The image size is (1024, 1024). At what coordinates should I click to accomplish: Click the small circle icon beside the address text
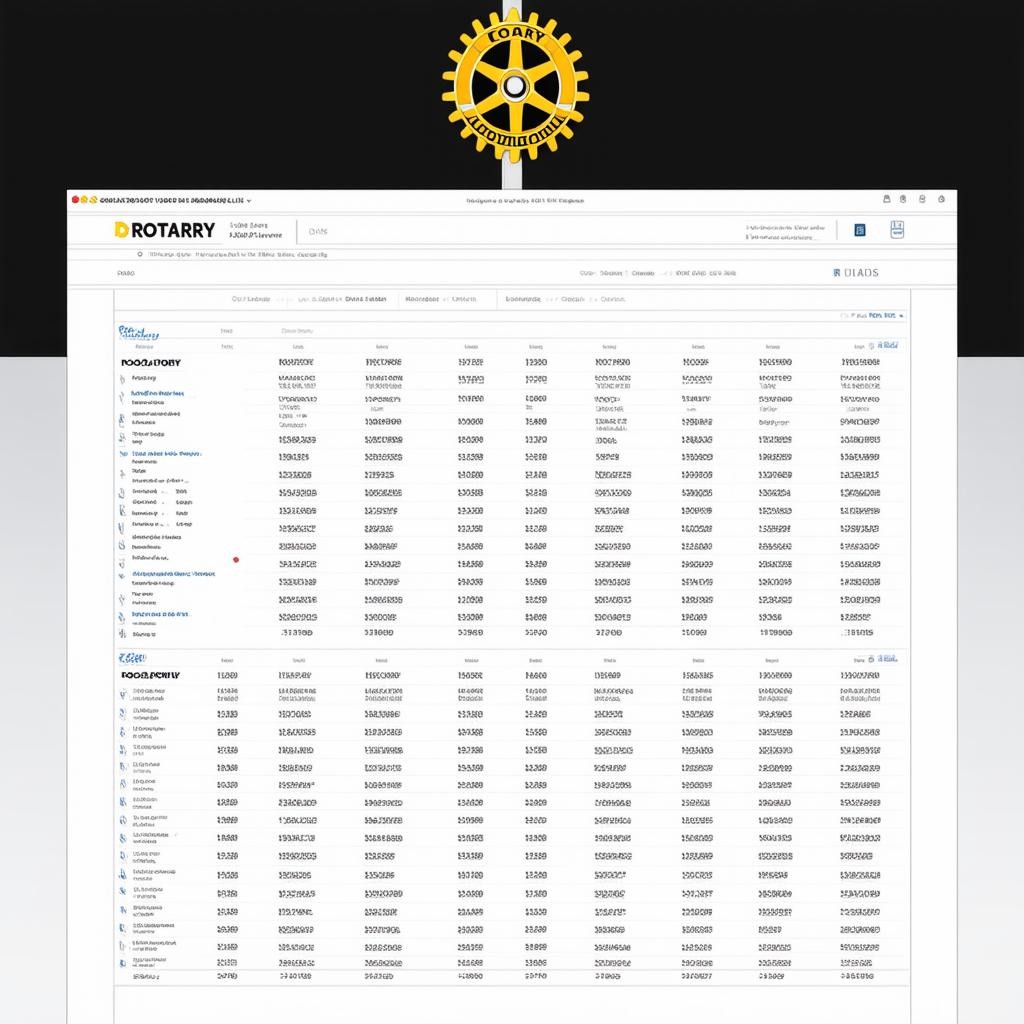(x=140, y=255)
